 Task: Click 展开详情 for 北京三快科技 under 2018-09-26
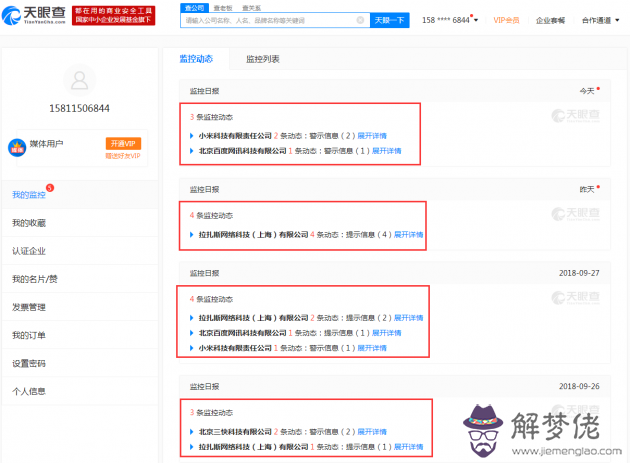coord(372,432)
